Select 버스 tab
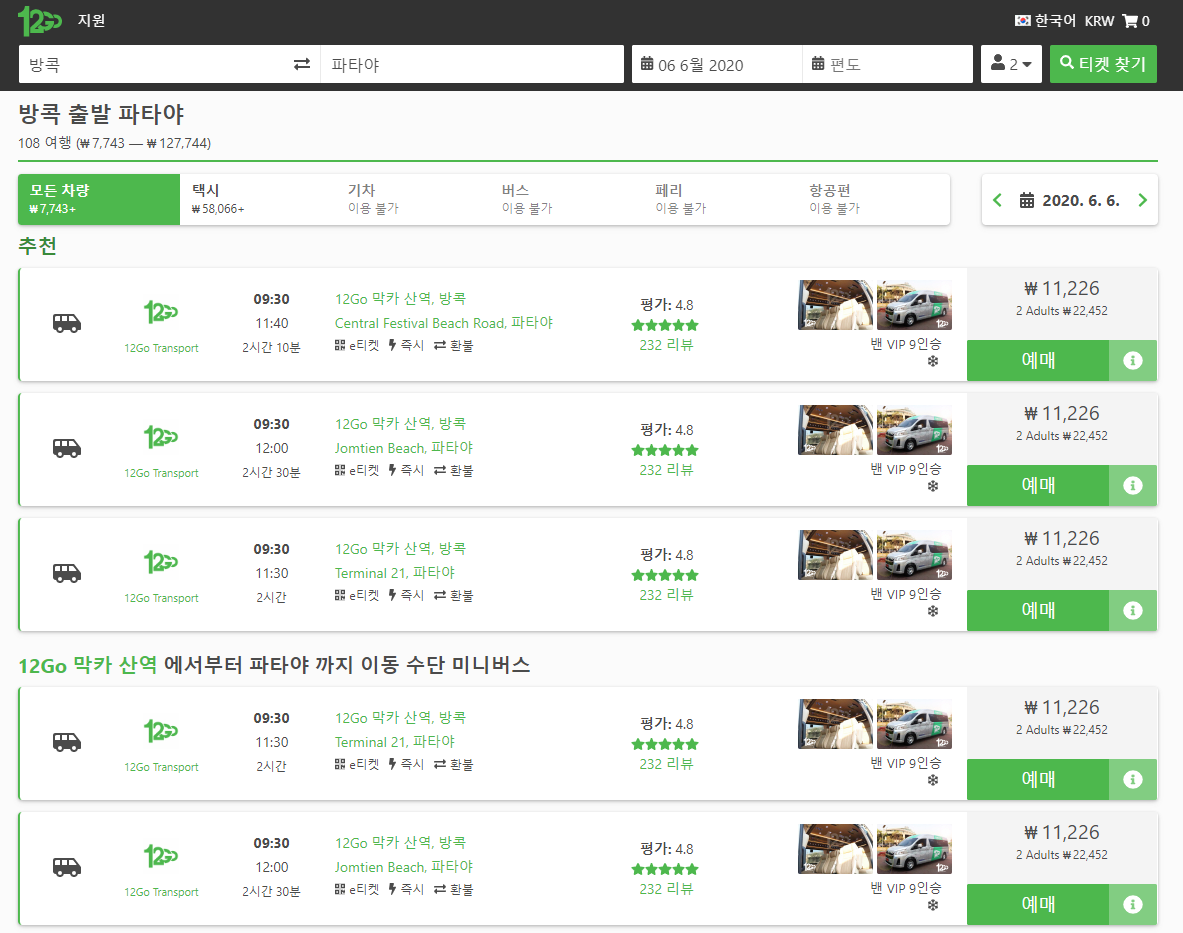Screen dimensions: 1183x933 [566, 199]
